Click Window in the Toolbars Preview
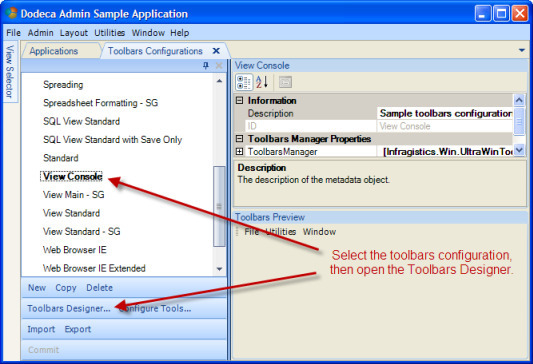This screenshot has width=533, height=364. pos(320,232)
